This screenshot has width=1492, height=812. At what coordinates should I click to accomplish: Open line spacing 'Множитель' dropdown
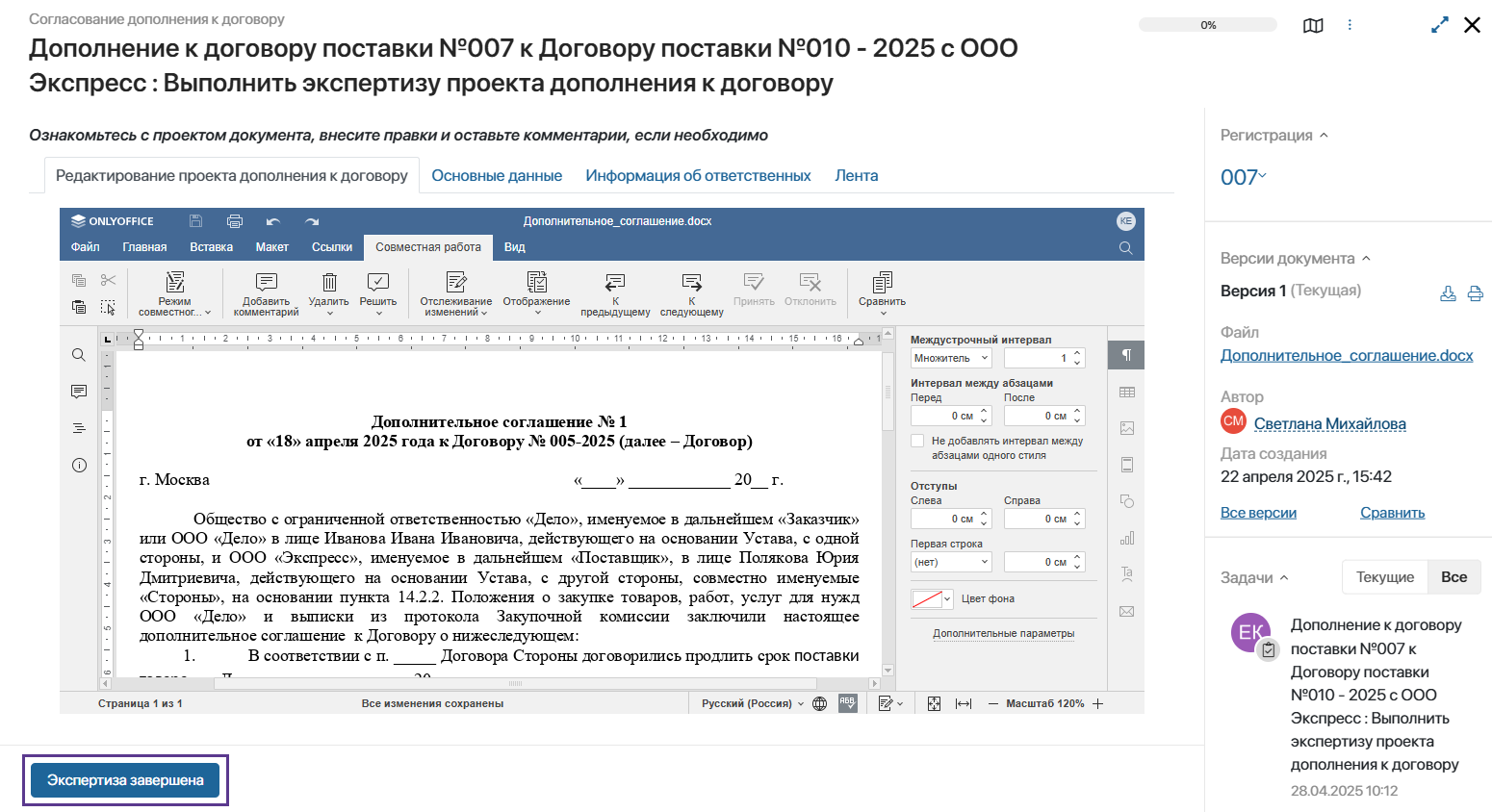pyautogui.click(x=950, y=358)
